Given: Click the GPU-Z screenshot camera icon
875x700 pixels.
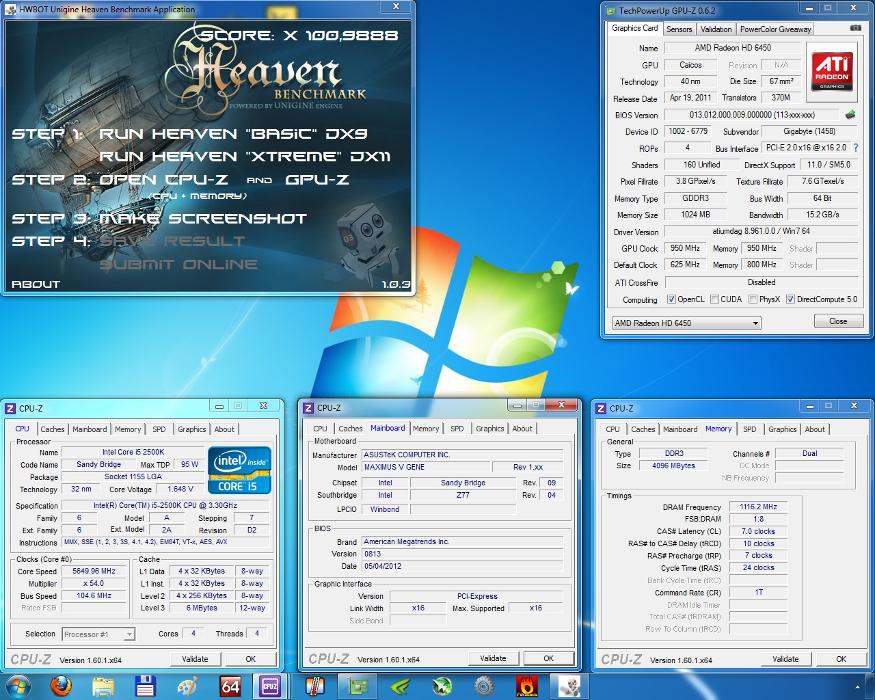Looking at the screenshot, I should [x=855, y=28].
